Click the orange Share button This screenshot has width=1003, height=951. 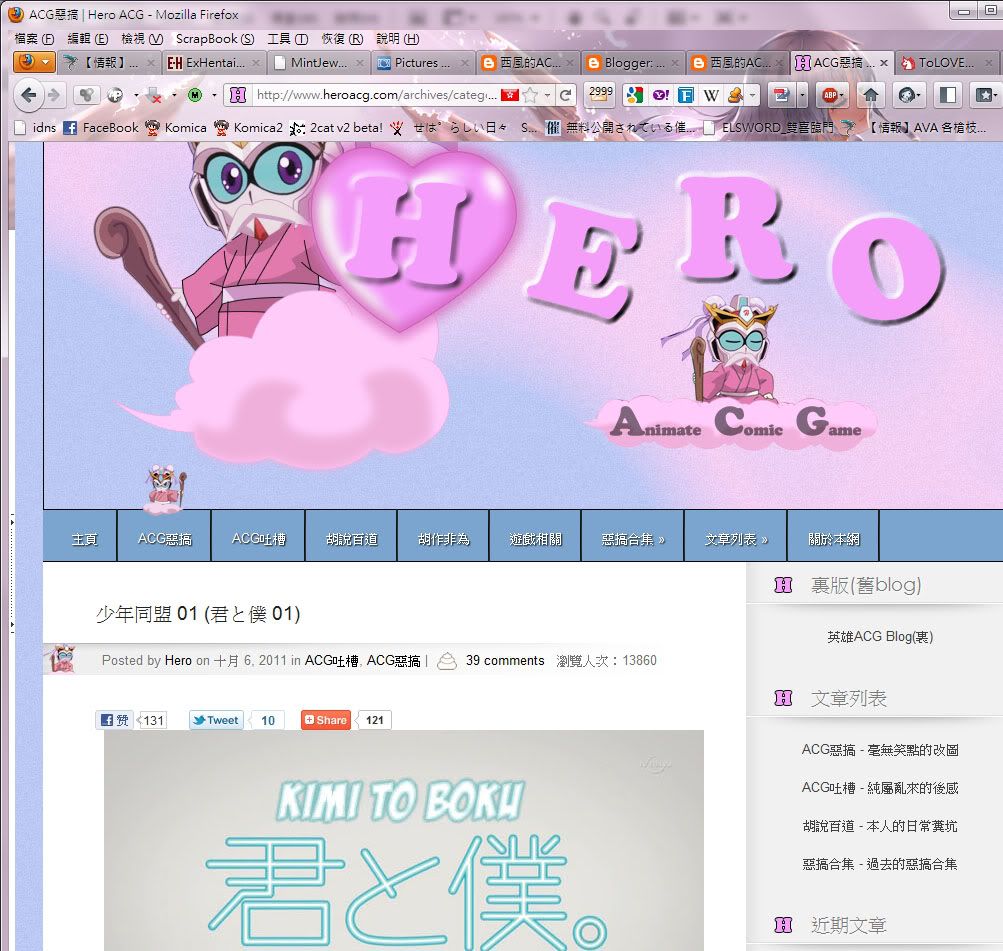pyautogui.click(x=326, y=720)
